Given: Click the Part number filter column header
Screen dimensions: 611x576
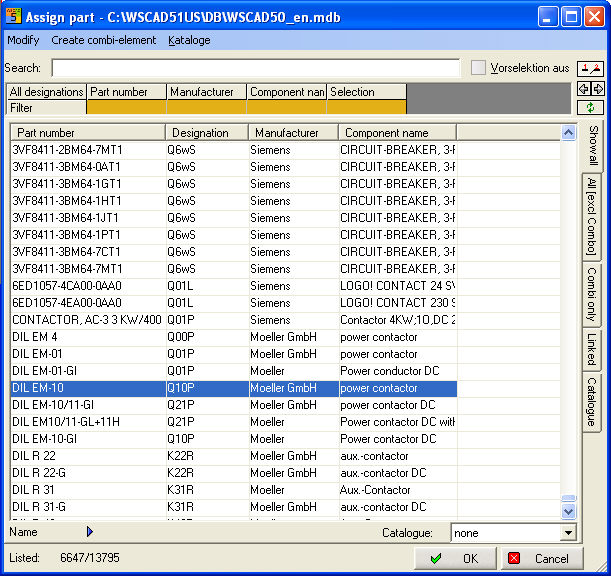Looking at the screenshot, I should (x=127, y=92).
